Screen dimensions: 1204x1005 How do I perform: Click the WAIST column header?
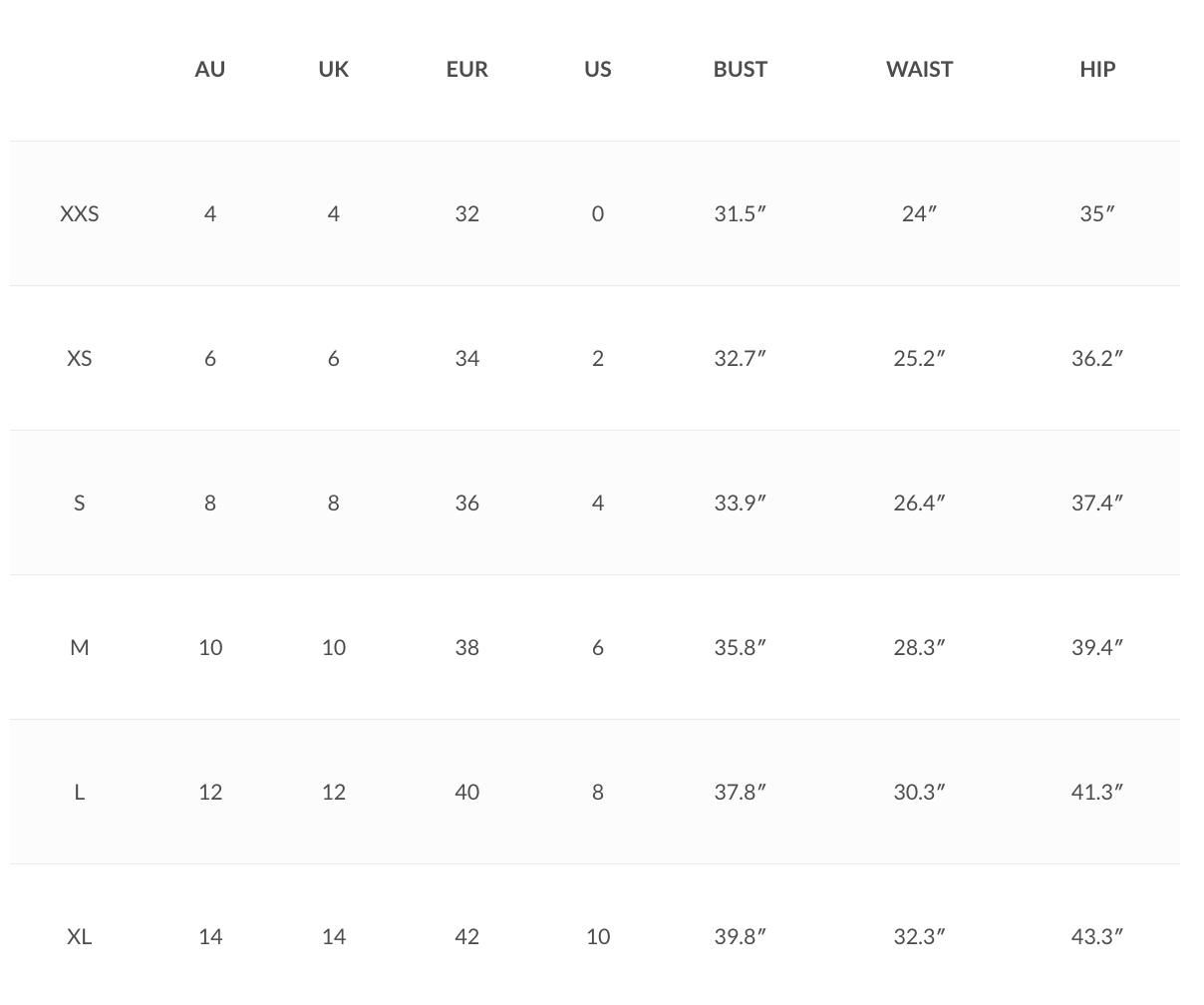tap(919, 69)
